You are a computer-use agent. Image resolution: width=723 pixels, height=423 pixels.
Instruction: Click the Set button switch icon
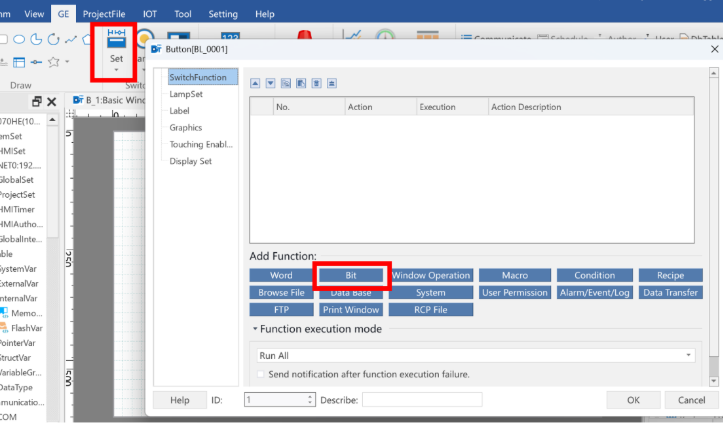click(116, 39)
